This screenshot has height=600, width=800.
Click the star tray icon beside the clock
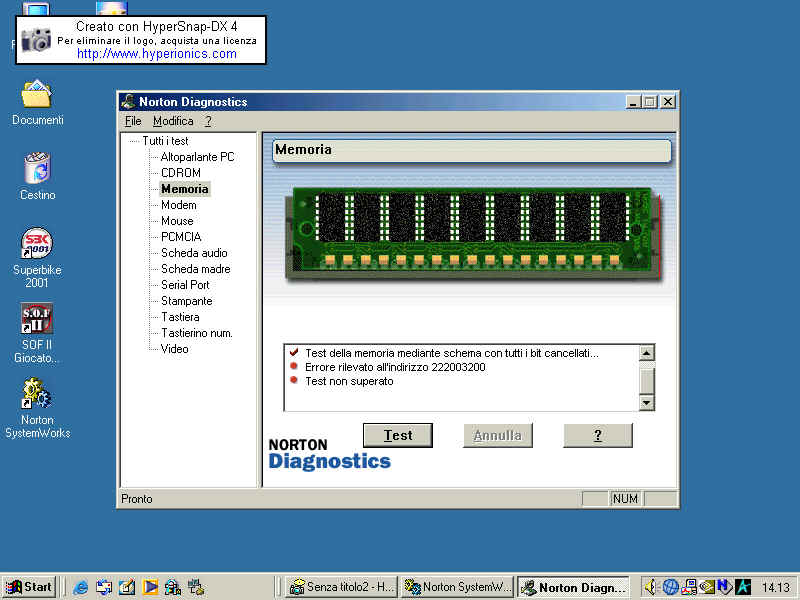pyautogui.click(x=743, y=587)
